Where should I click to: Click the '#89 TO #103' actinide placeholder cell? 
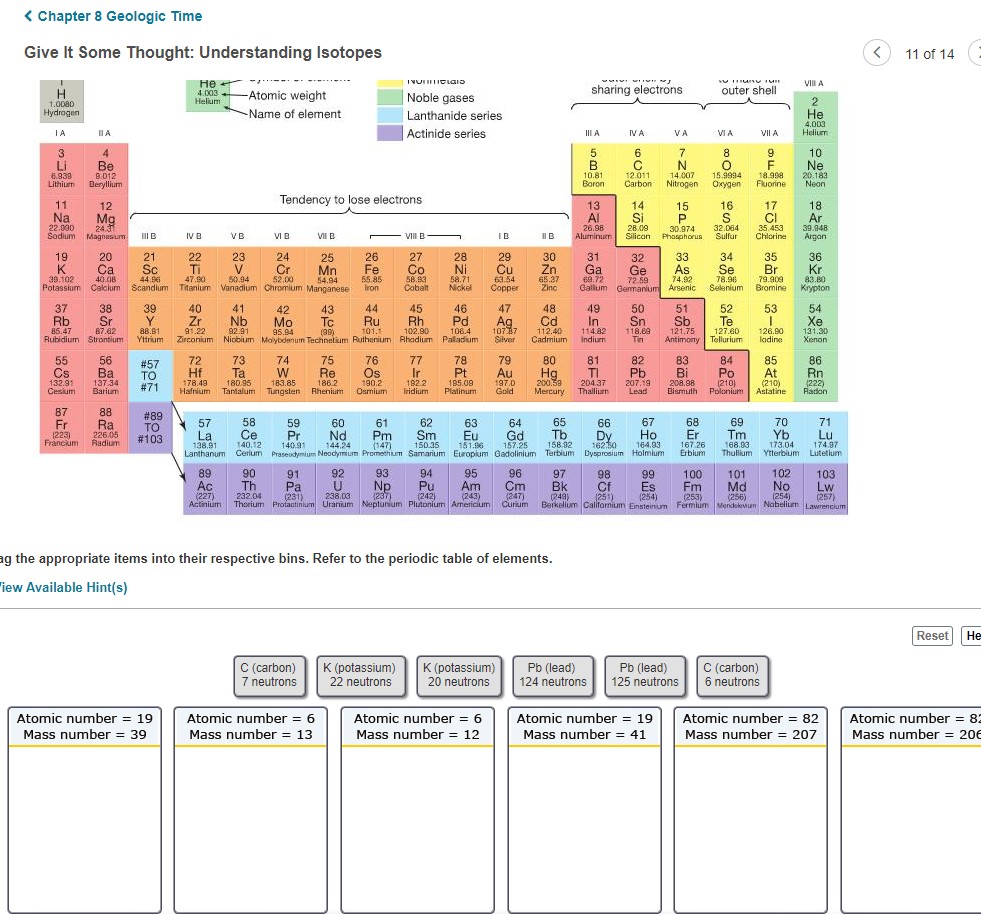pos(150,428)
